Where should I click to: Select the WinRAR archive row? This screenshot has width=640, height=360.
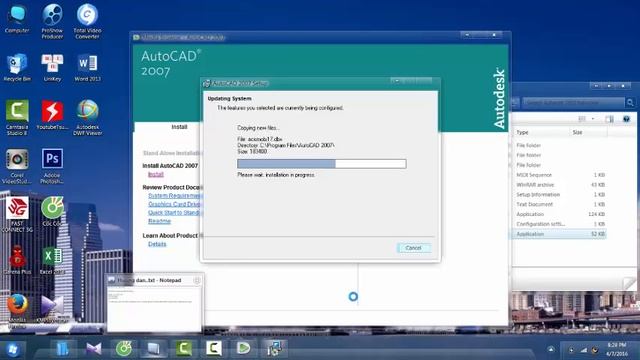point(559,184)
